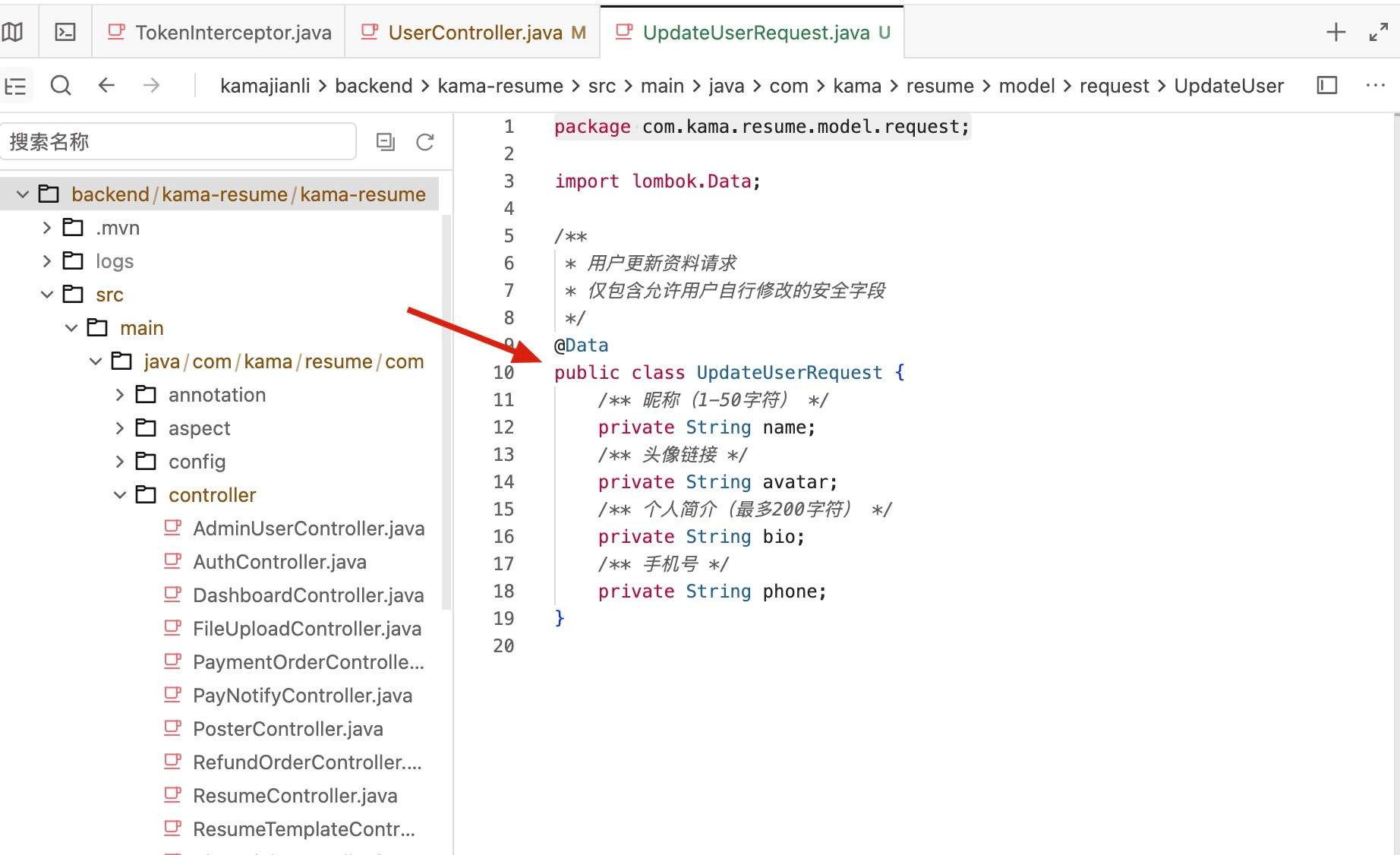Open AuthController.java file
This screenshot has width=1400, height=855.
[x=279, y=562]
